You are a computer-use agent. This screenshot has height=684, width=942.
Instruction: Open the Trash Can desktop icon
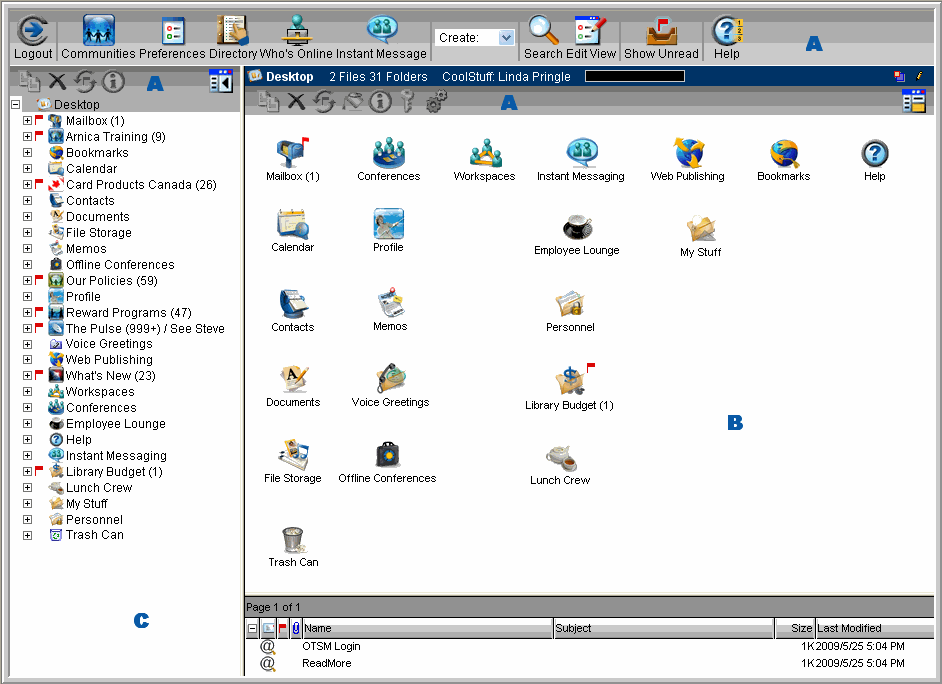[x=293, y=540]
